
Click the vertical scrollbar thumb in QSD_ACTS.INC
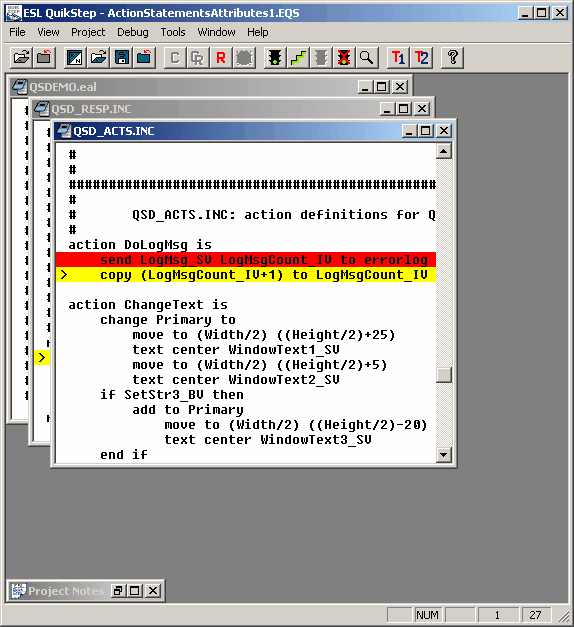click(444, 375)
